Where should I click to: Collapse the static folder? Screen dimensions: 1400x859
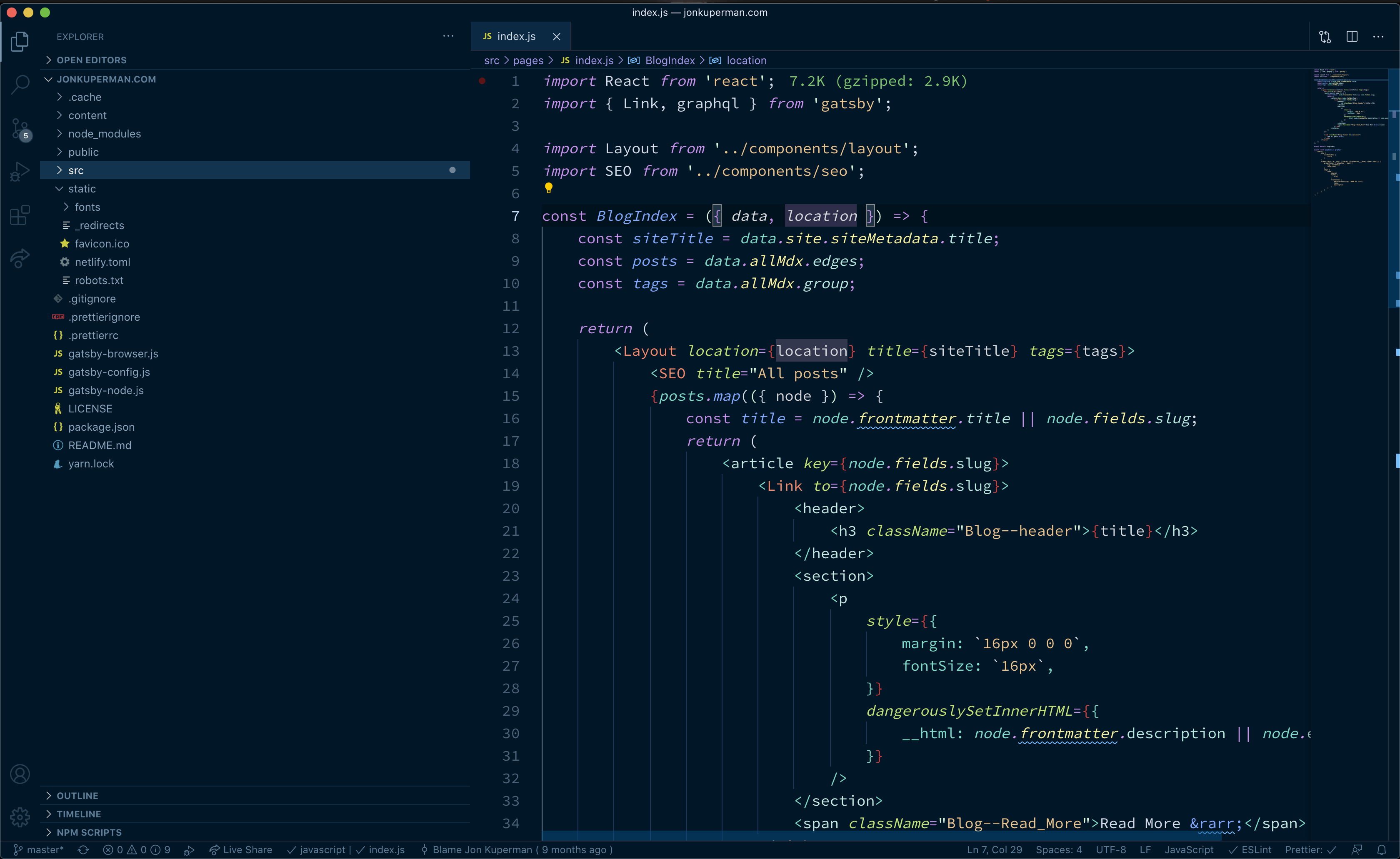pyautogui.click(x=255, y=189)
